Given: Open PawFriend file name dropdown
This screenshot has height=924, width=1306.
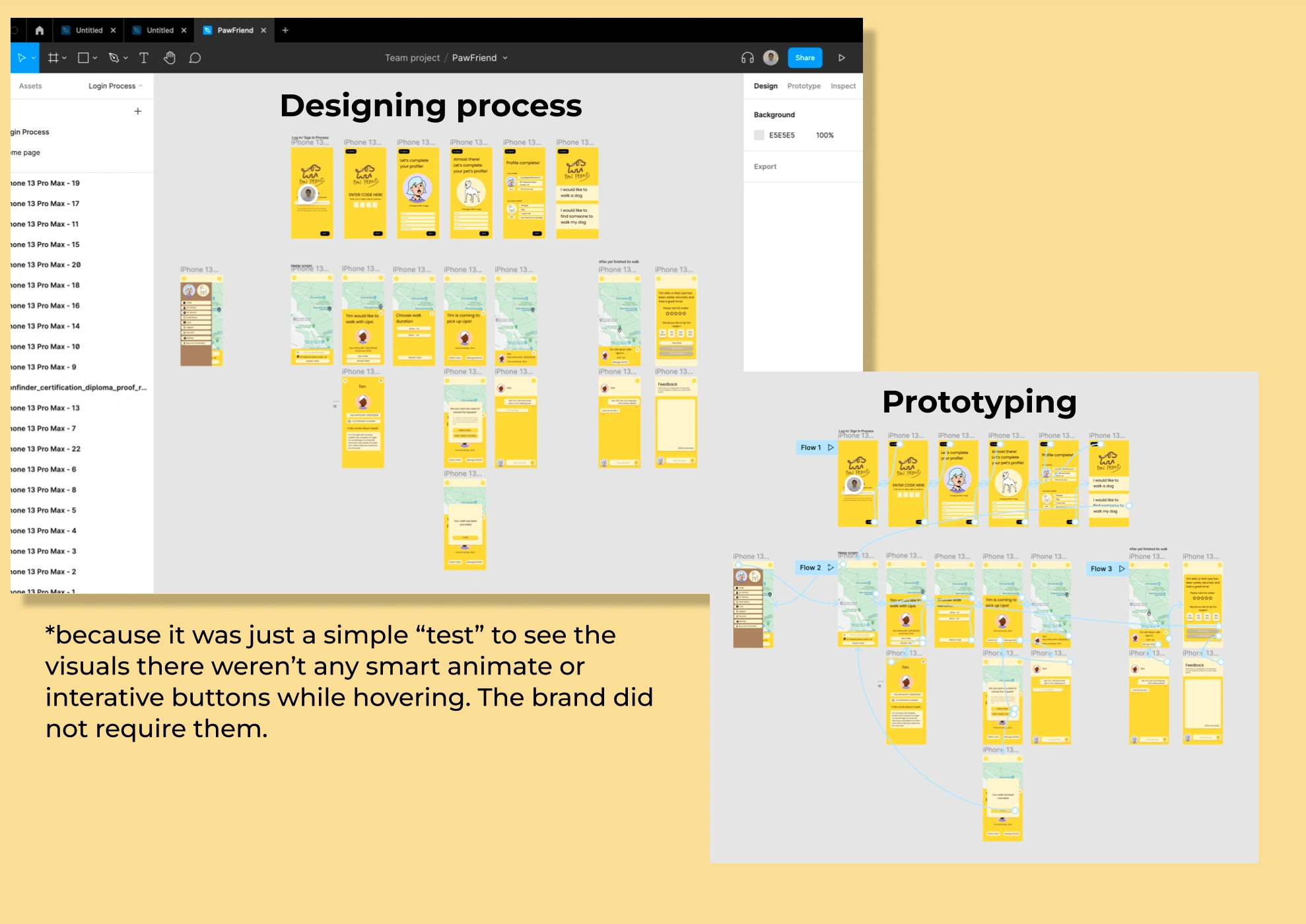Looking at the screenshot, I should coord(505,58).
